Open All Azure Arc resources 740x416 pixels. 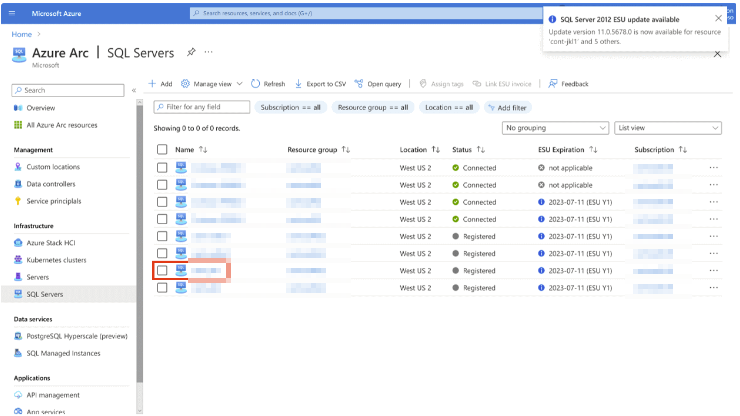tap(62, 125)
